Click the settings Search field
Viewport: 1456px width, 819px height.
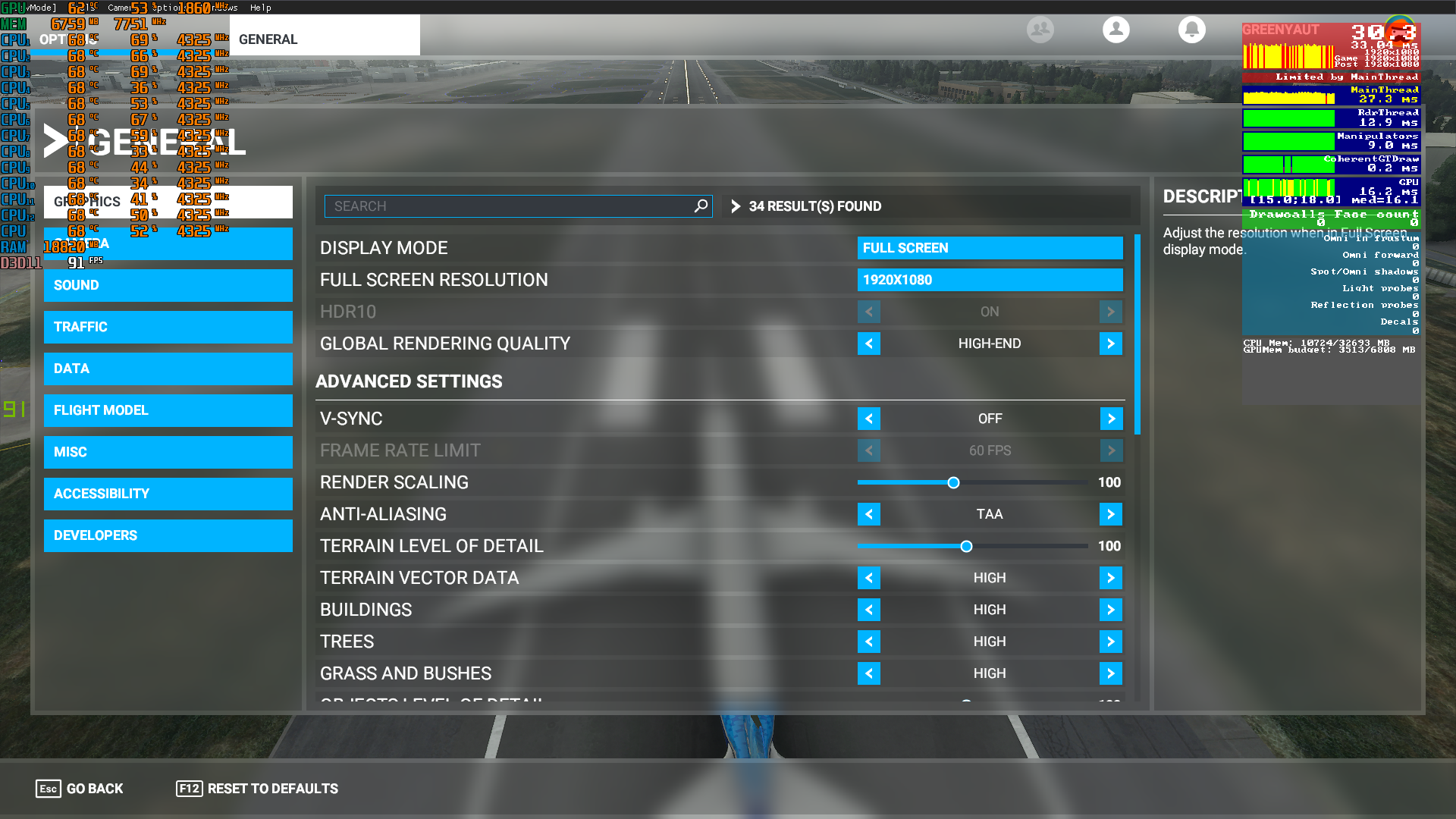508,206
